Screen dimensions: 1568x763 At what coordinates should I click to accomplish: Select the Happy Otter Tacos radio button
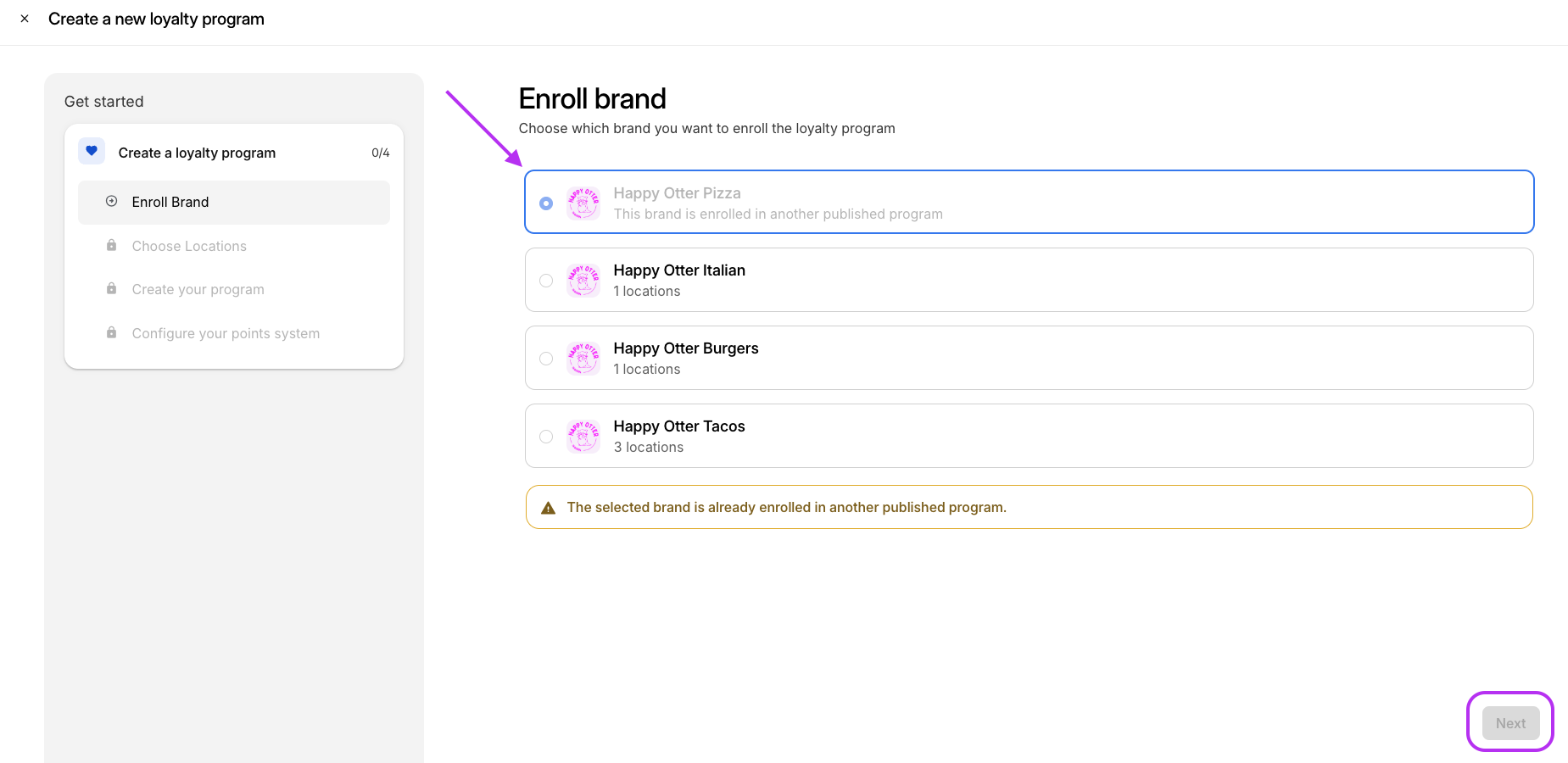click(546, 437)
